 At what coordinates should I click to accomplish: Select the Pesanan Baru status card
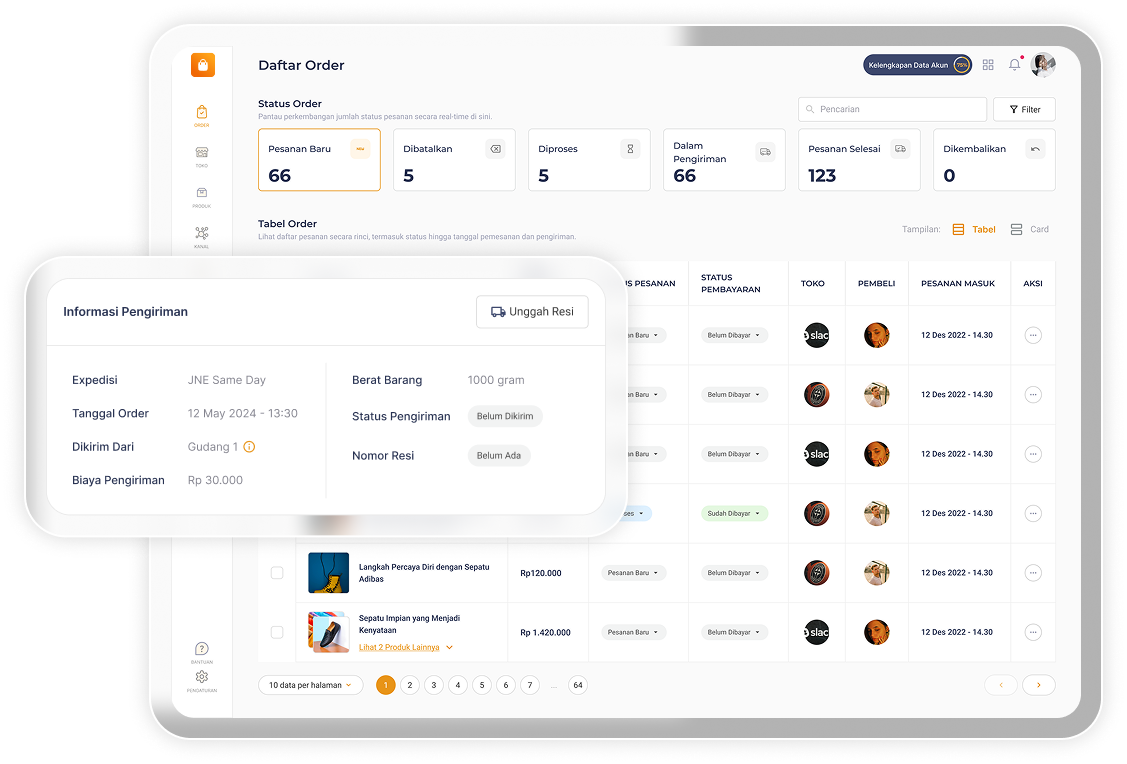point(319,160)
